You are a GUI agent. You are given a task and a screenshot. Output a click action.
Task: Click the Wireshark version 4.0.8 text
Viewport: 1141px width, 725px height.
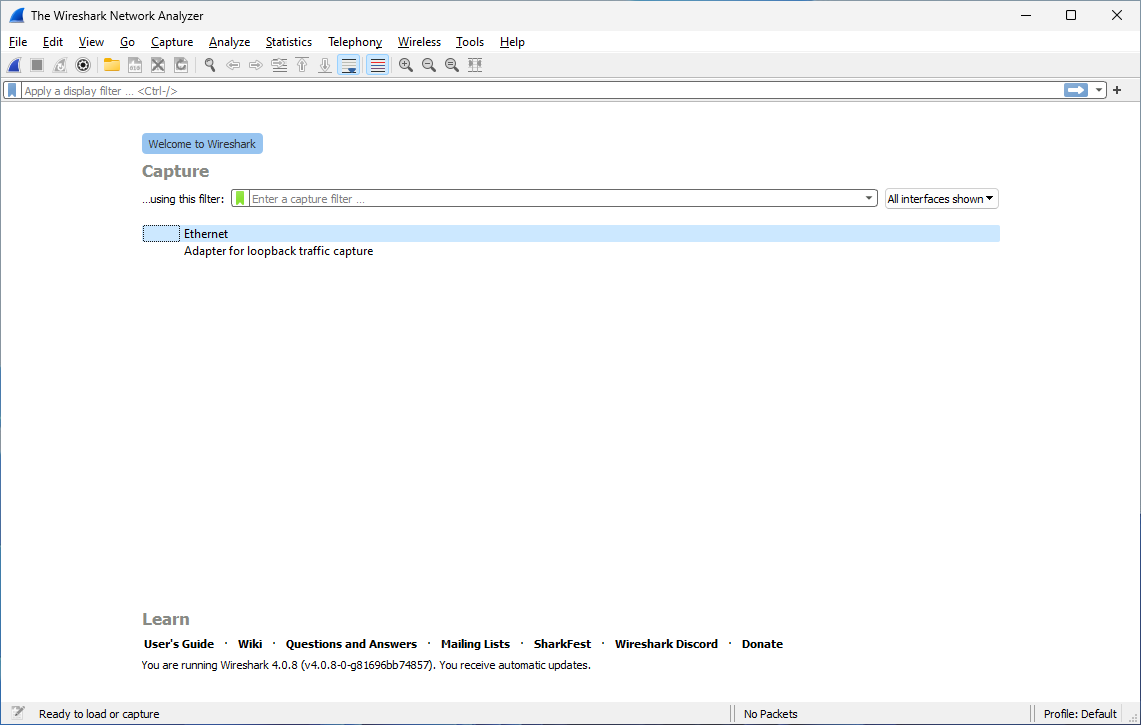pyautogui.click(x=366, y=665)
